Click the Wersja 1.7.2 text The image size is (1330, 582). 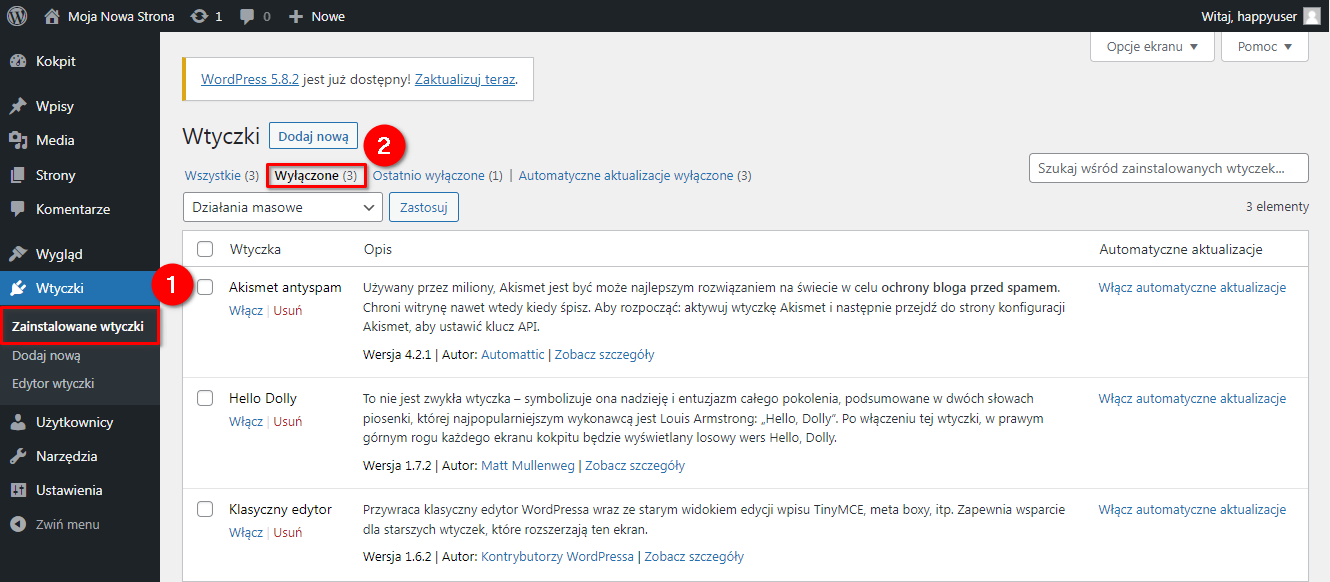[398, 465]
